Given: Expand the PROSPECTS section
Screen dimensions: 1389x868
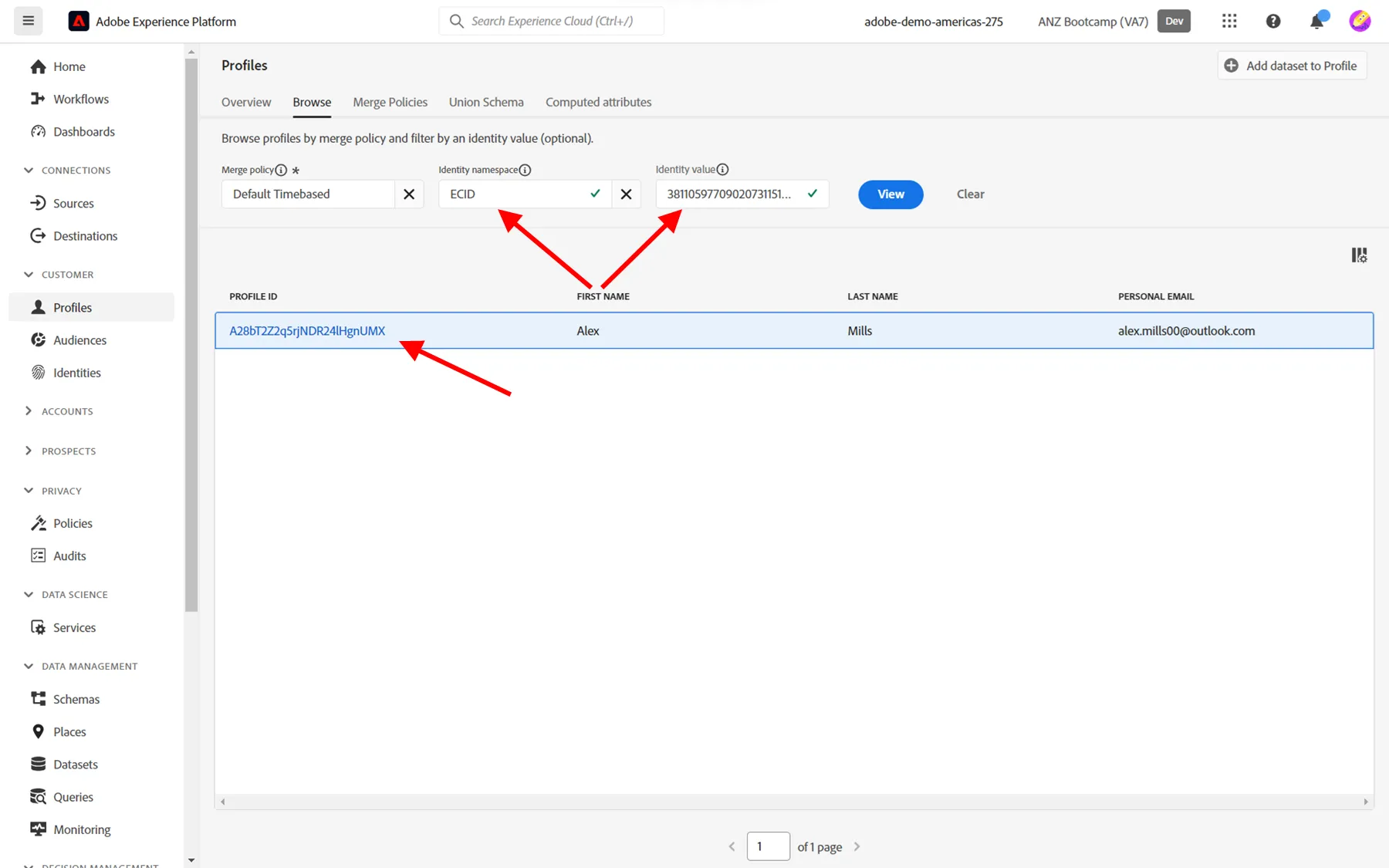Looking at the screenshot, I should (x=60, y=451).
